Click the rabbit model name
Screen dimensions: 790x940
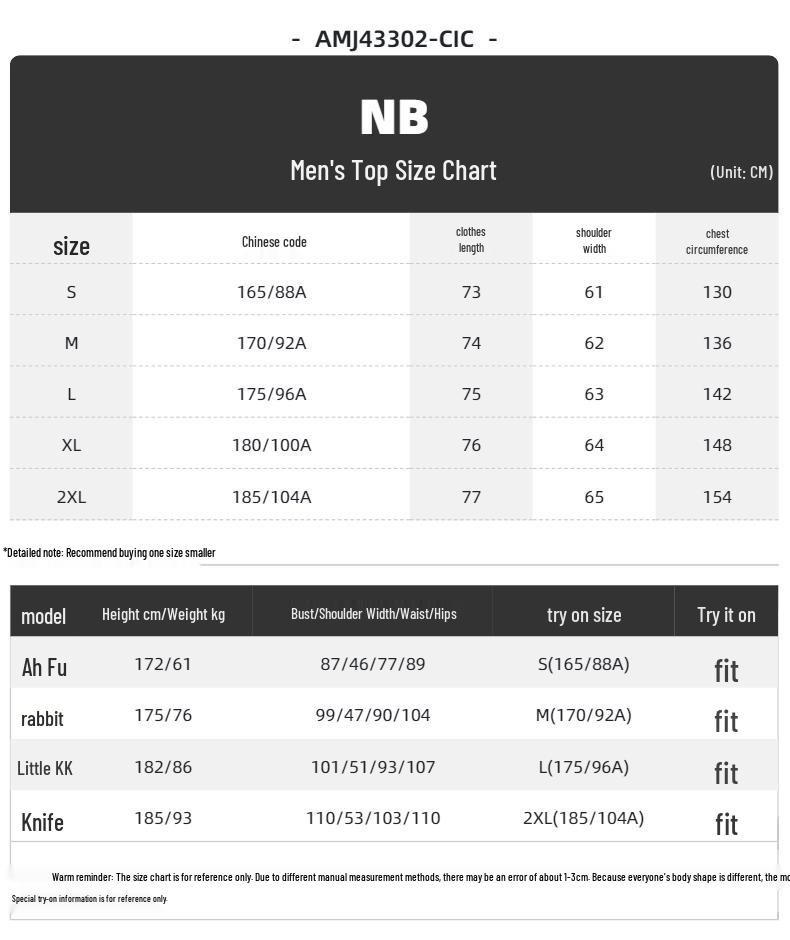(42, 719)
